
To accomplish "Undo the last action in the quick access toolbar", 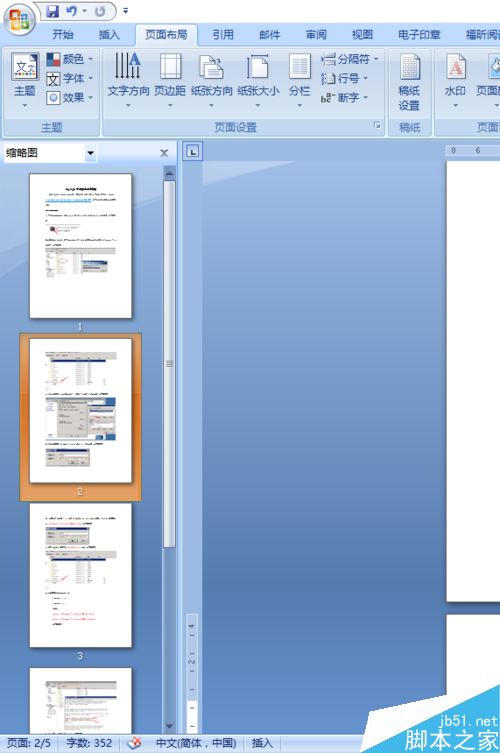I will (72, 11).
